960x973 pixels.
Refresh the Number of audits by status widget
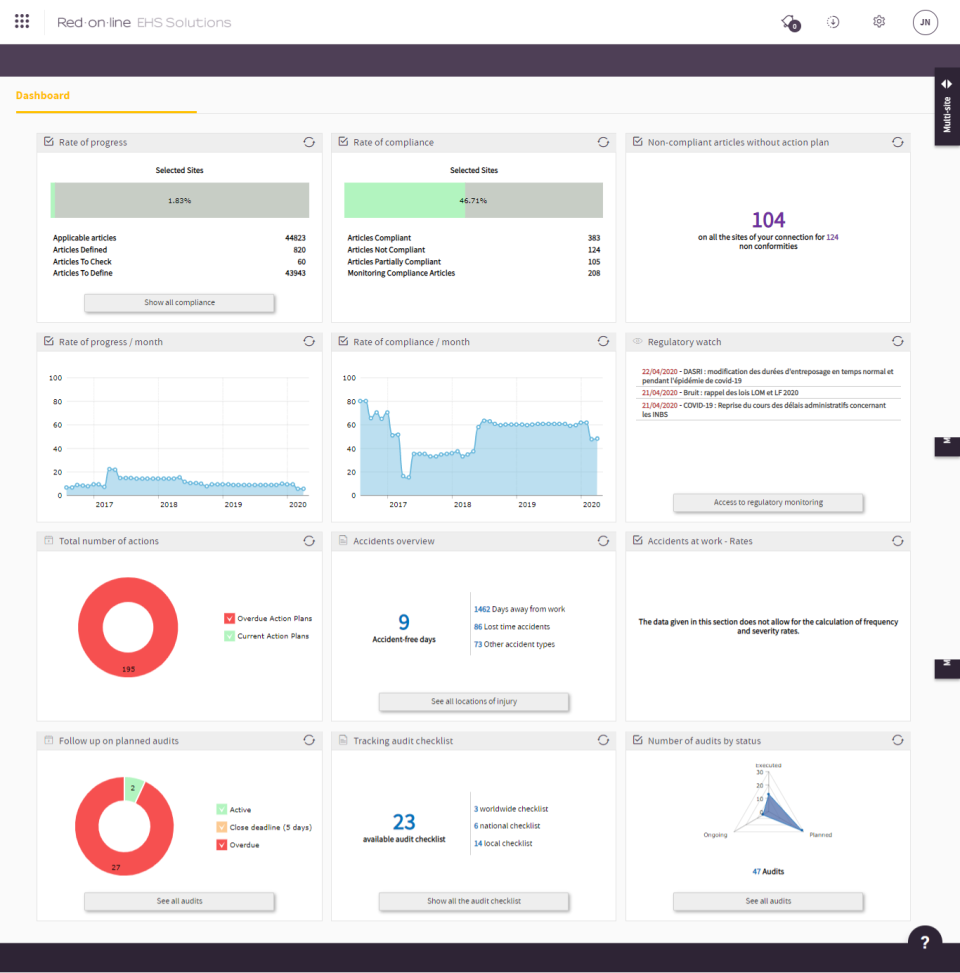(x=898, y=740)
